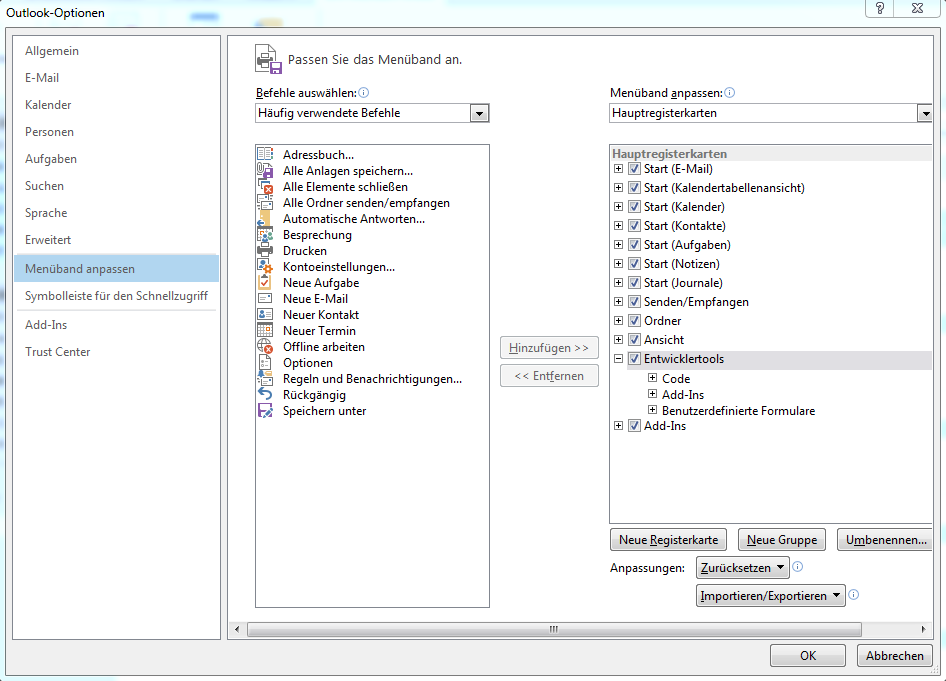Open the Erweitert options category
The width and height of the screenshot is (946, 681).
[116, 240]
